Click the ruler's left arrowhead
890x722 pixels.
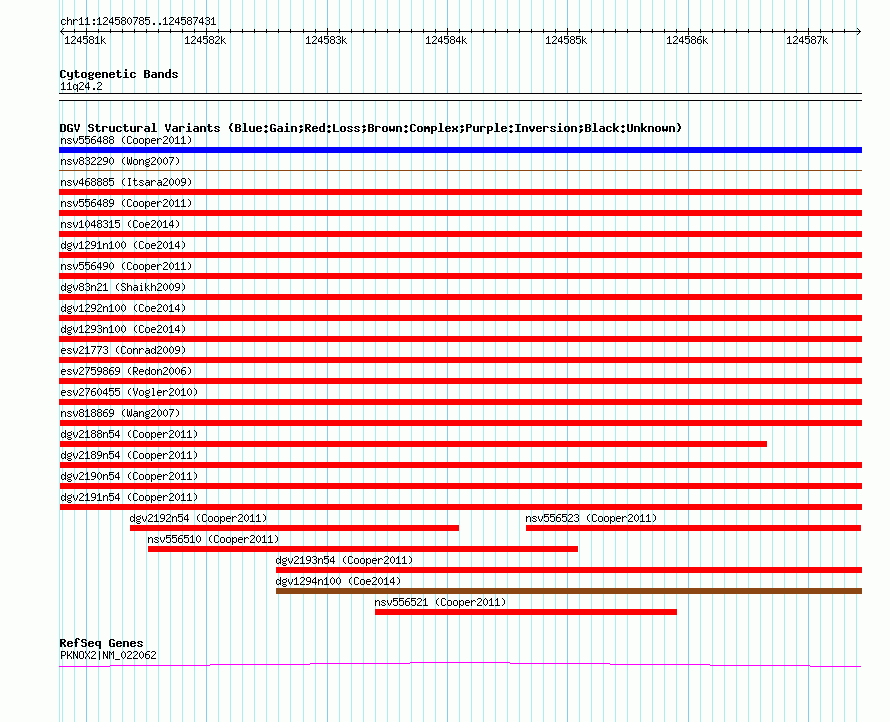click(62, 31)
